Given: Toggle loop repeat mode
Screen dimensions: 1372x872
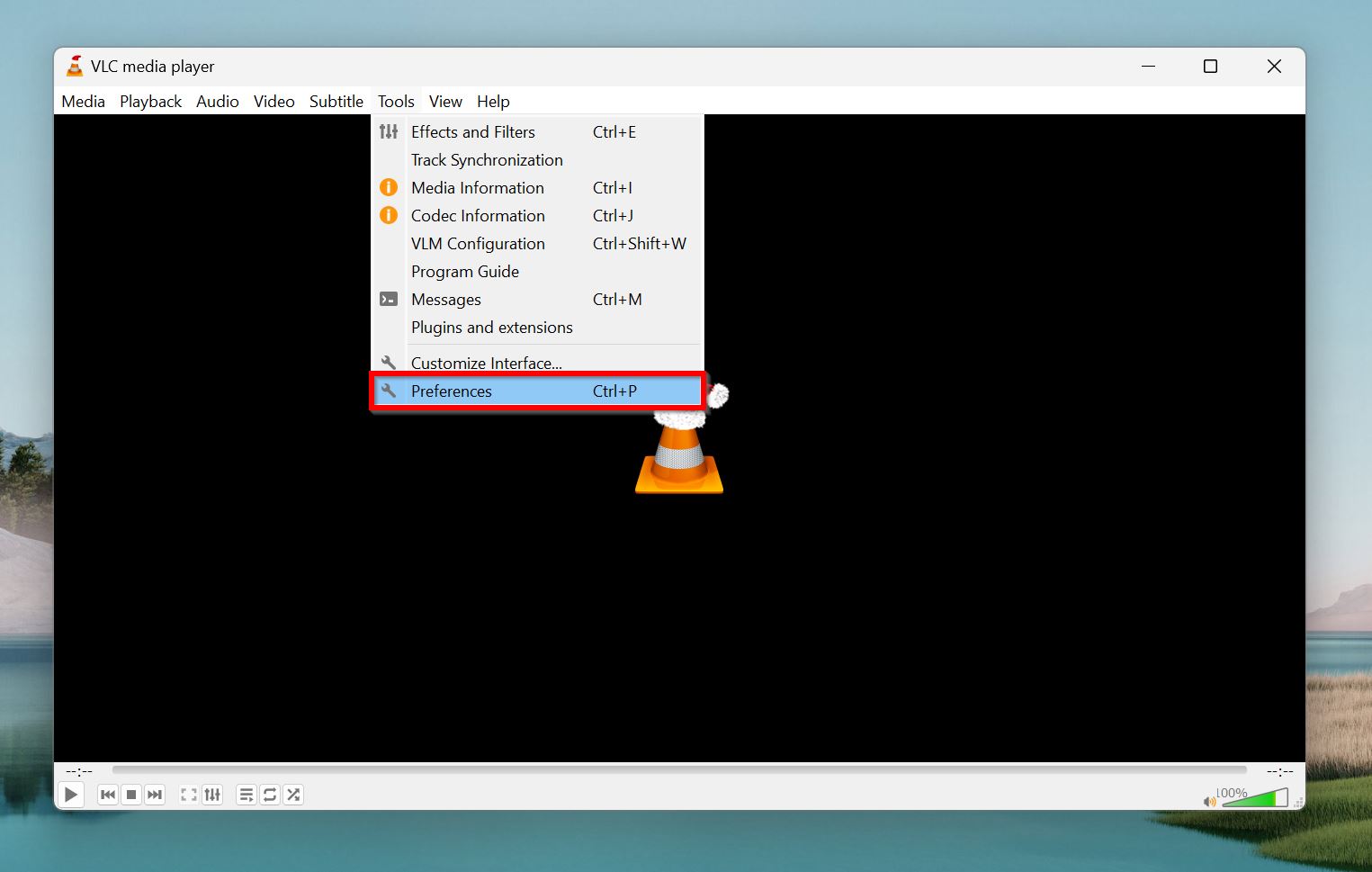Looking at the screenshot, I should point(270,795).
